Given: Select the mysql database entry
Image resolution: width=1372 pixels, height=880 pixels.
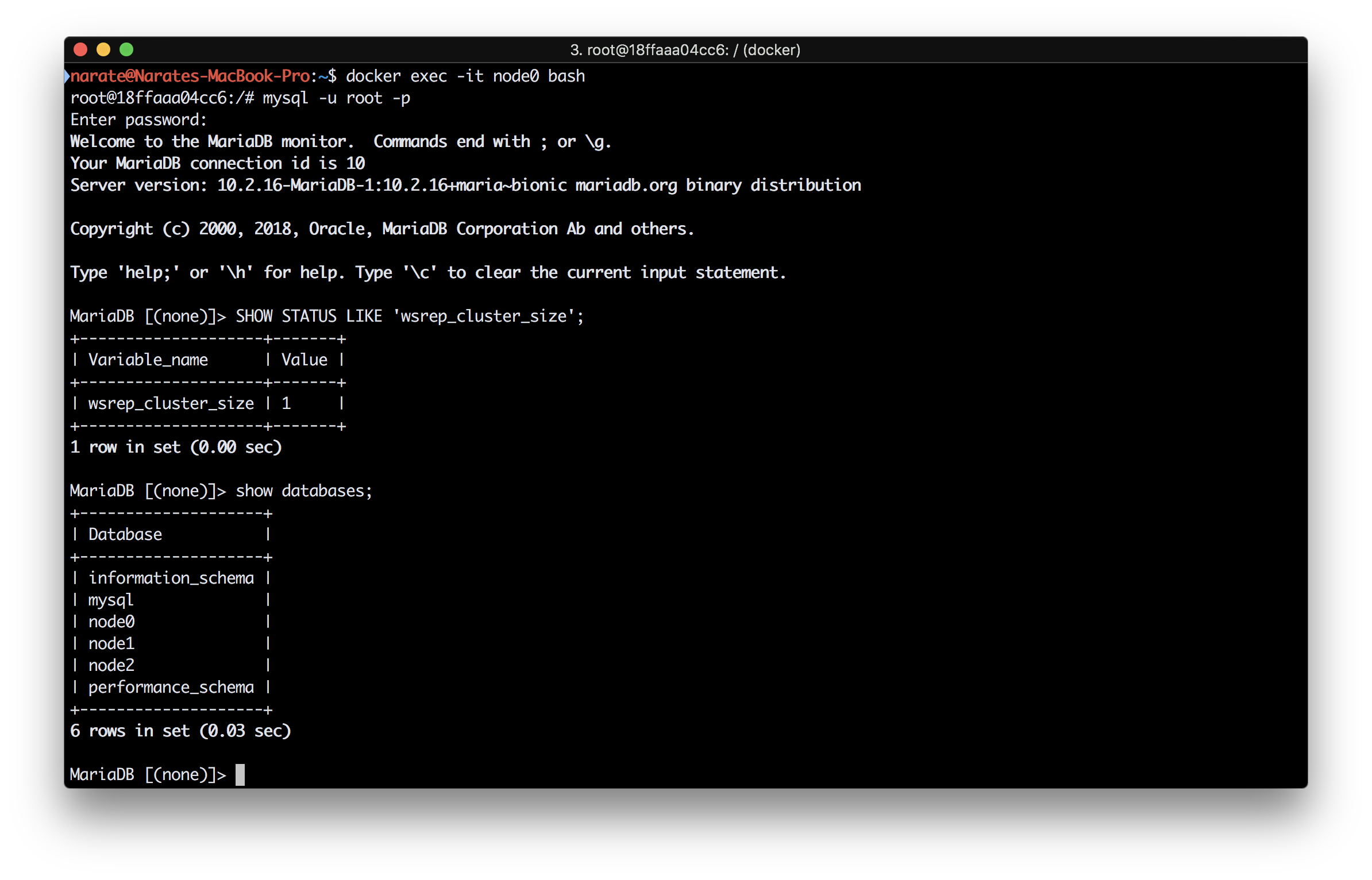Looking at the screenshot, I should coord(110,600).
